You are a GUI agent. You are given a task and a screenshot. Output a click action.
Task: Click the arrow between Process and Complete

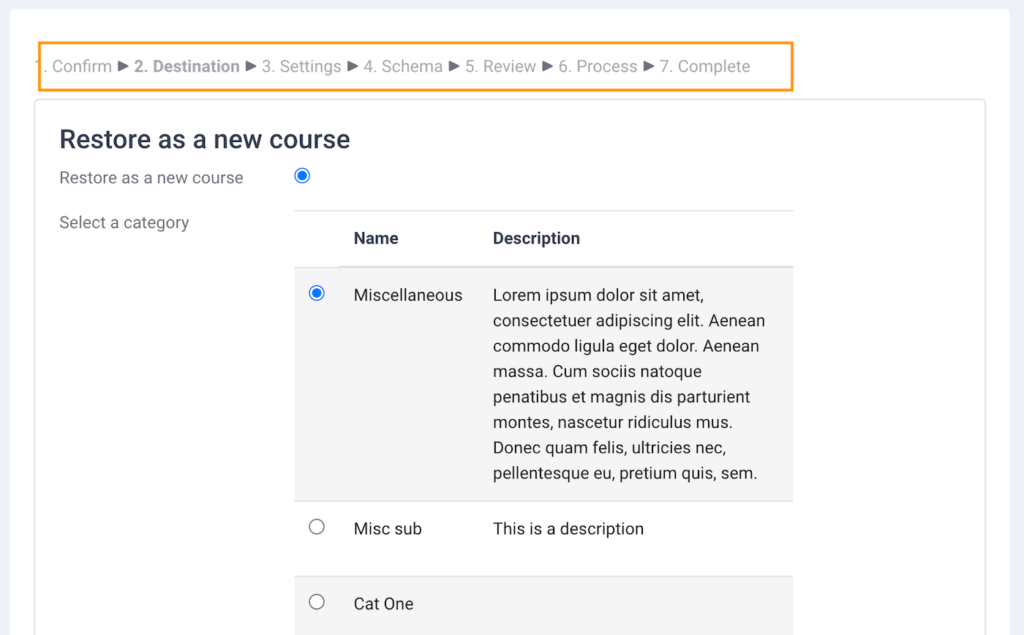[x=648, y=66]
